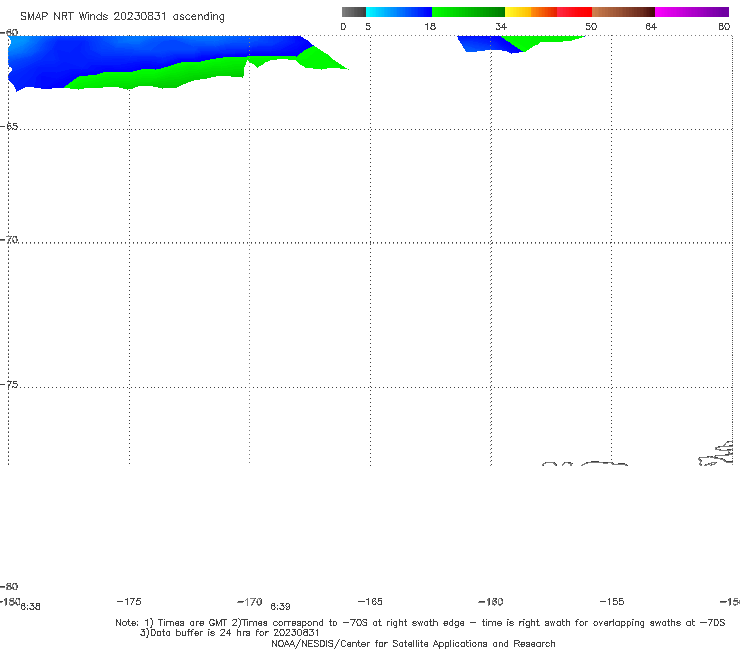Click the latitude axis label '-75'
Image resolution: width=740 pixels, height=650 pixels.
9,385
